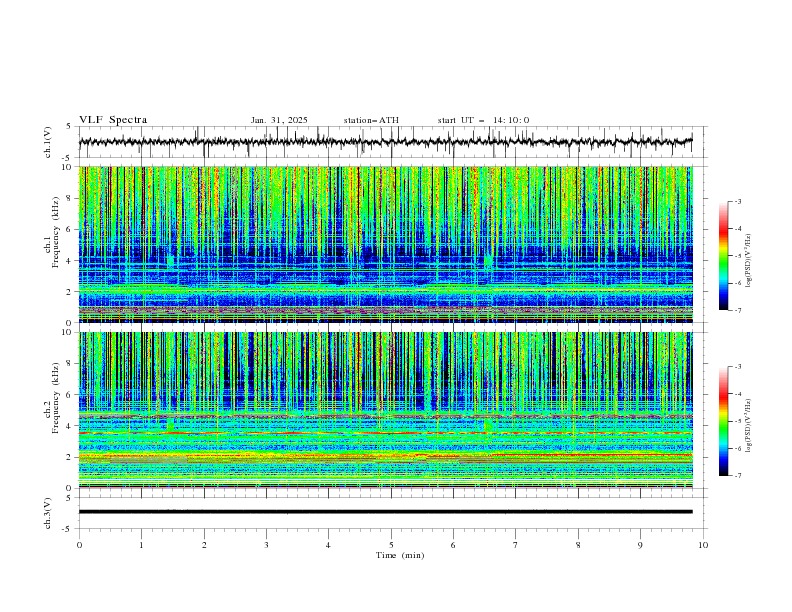Click the ch.2 PSD color bar

tap(724, 421)
